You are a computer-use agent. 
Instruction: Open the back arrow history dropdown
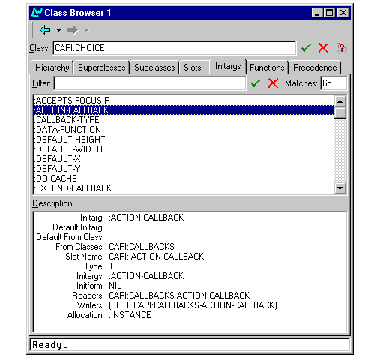click(x=59, y=31)
